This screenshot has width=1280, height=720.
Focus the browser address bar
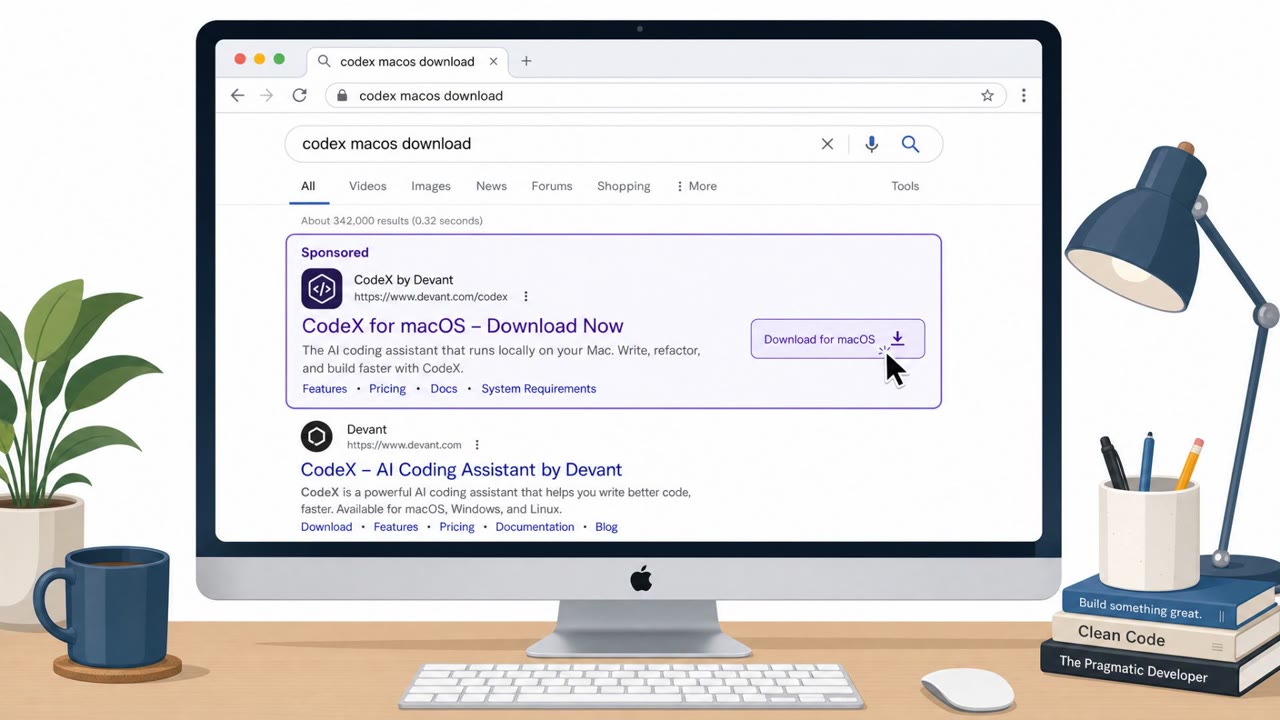click(666, 96)
